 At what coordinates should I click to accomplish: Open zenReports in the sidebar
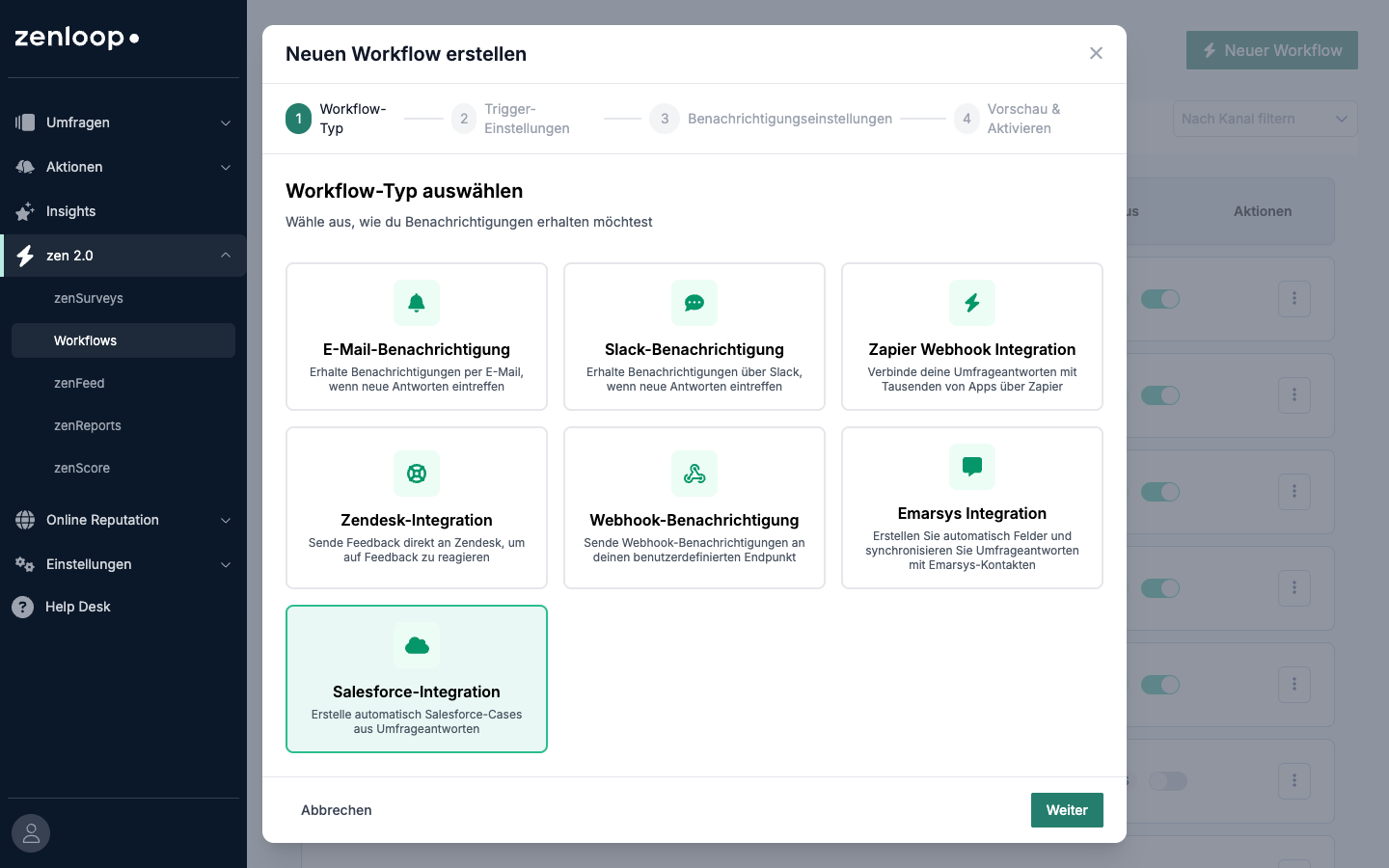point(88,425)
